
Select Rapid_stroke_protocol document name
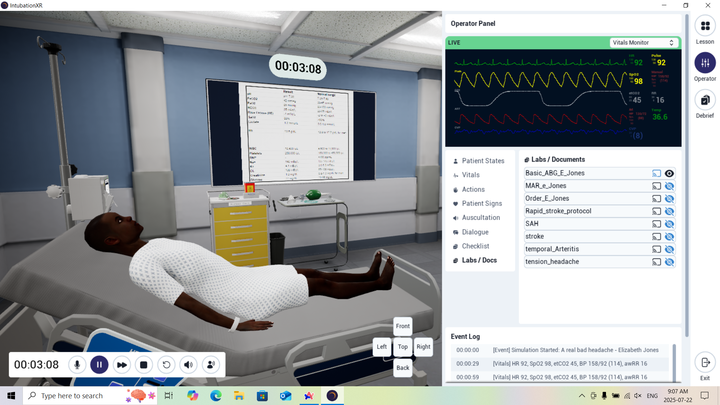point(558,211)
